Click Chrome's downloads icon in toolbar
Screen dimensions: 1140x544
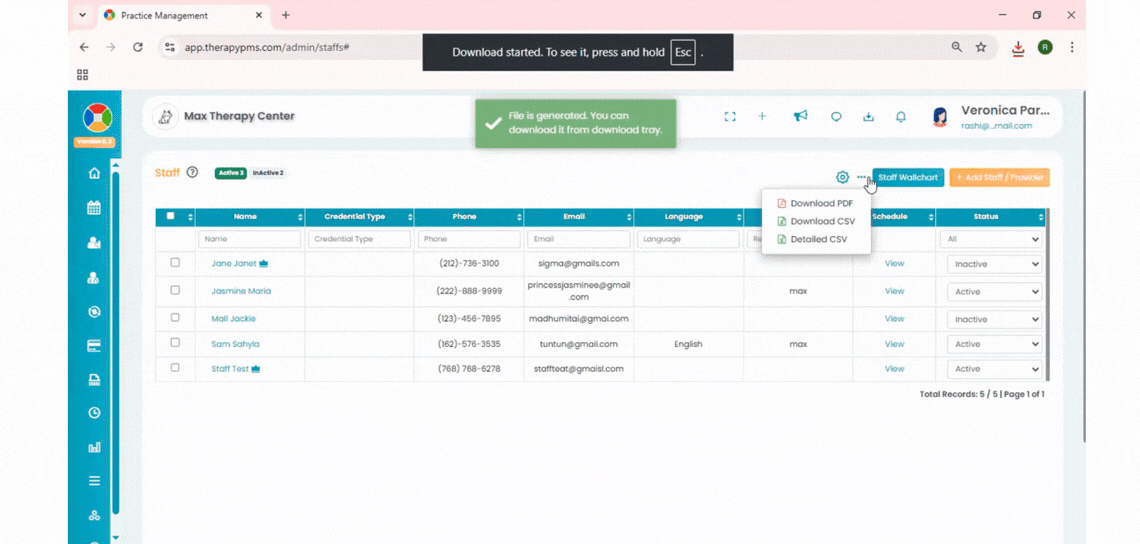coord(1019,47)
